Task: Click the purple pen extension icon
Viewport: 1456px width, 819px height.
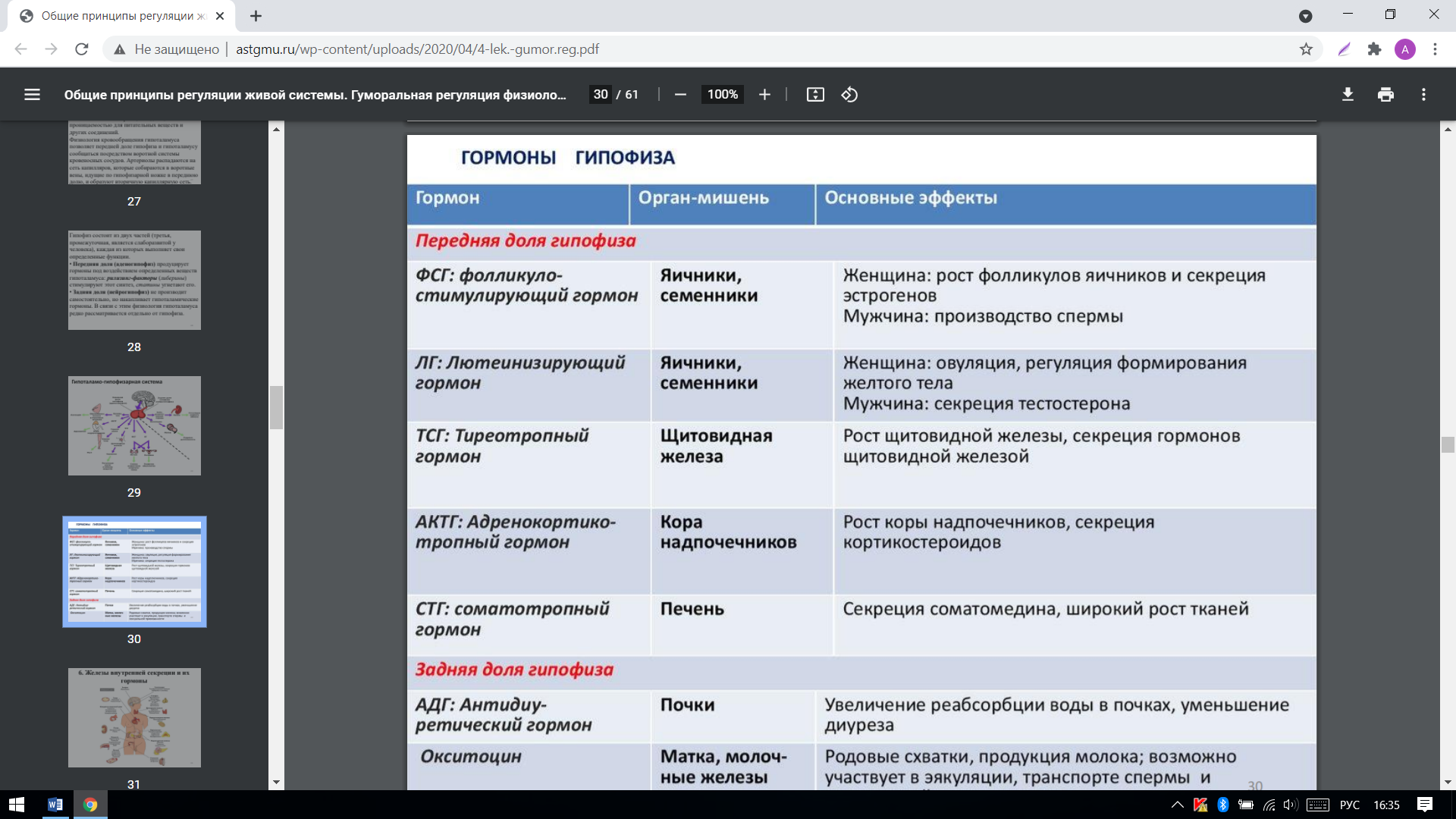Action: click(x=1344, y=49)
